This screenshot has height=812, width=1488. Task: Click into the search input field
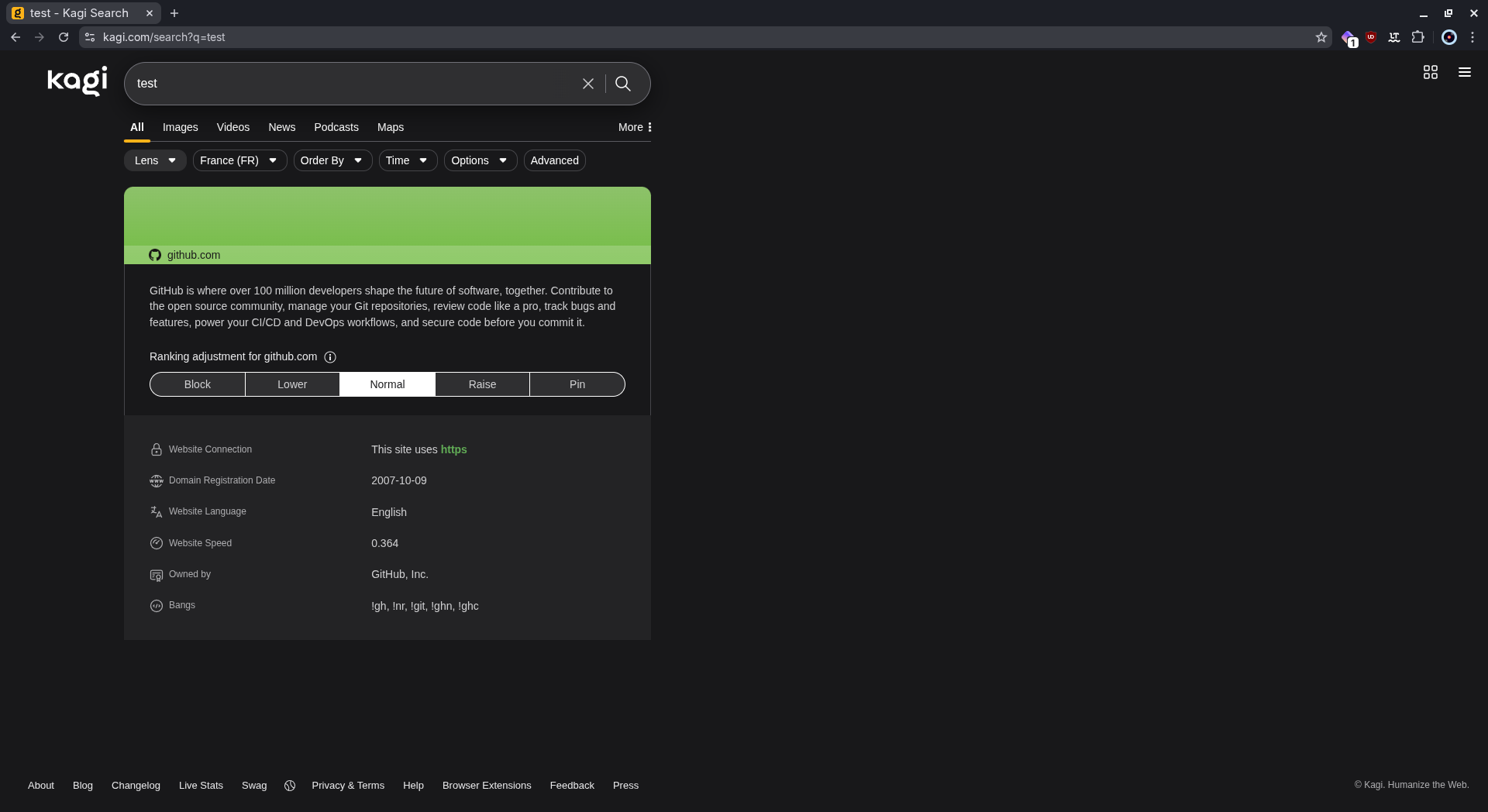[349, 84]
